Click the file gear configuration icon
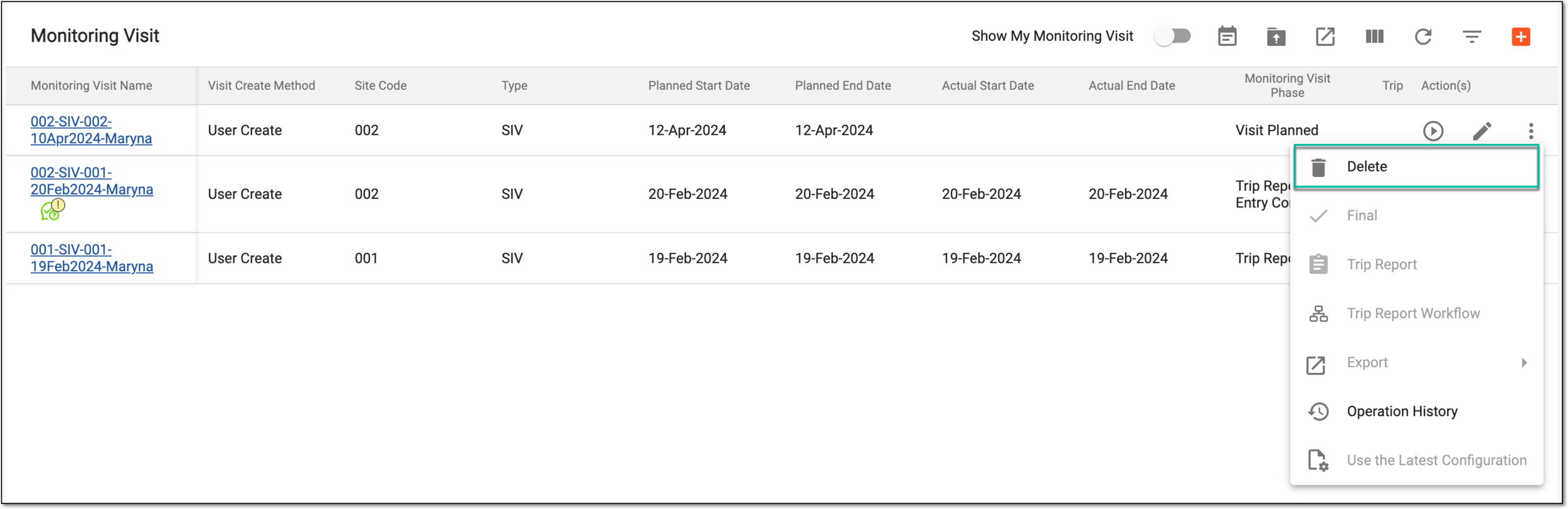 pos(1318,461)
